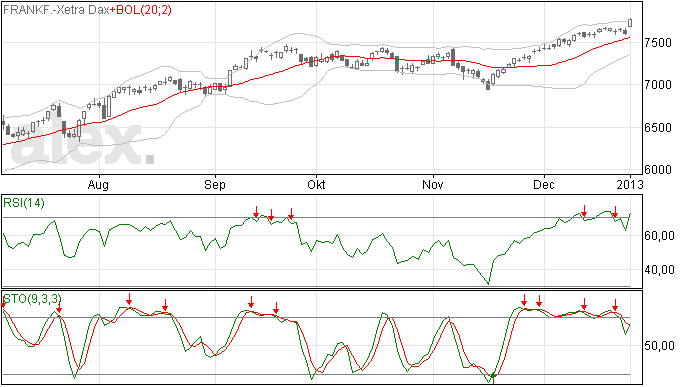Click the 50,00 stochastic axis value
Viewport: 690px width, 387px height.
(659, 346)
